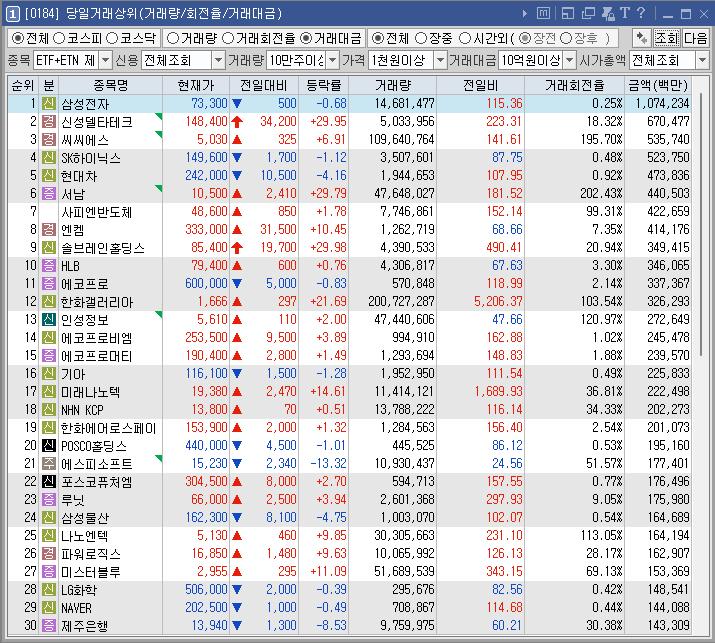Click the dark green 신 badge next to 인성정보

(49, 319)
